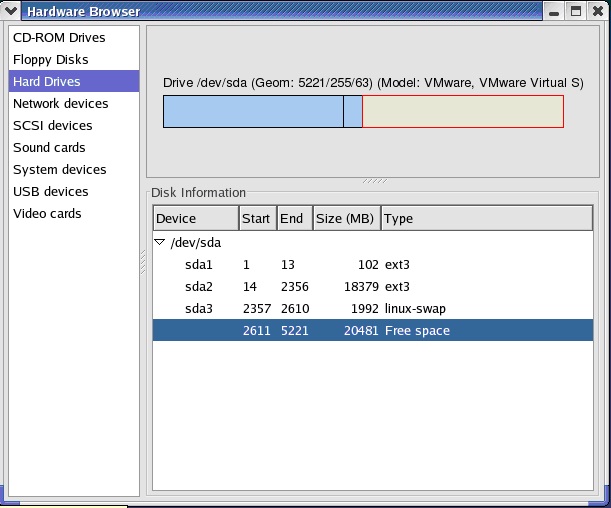Click the Size (MB) column header

tap(345, 219)
